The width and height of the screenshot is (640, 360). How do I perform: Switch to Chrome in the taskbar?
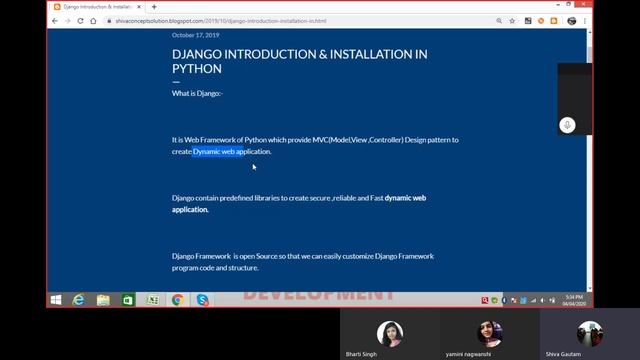178,300
